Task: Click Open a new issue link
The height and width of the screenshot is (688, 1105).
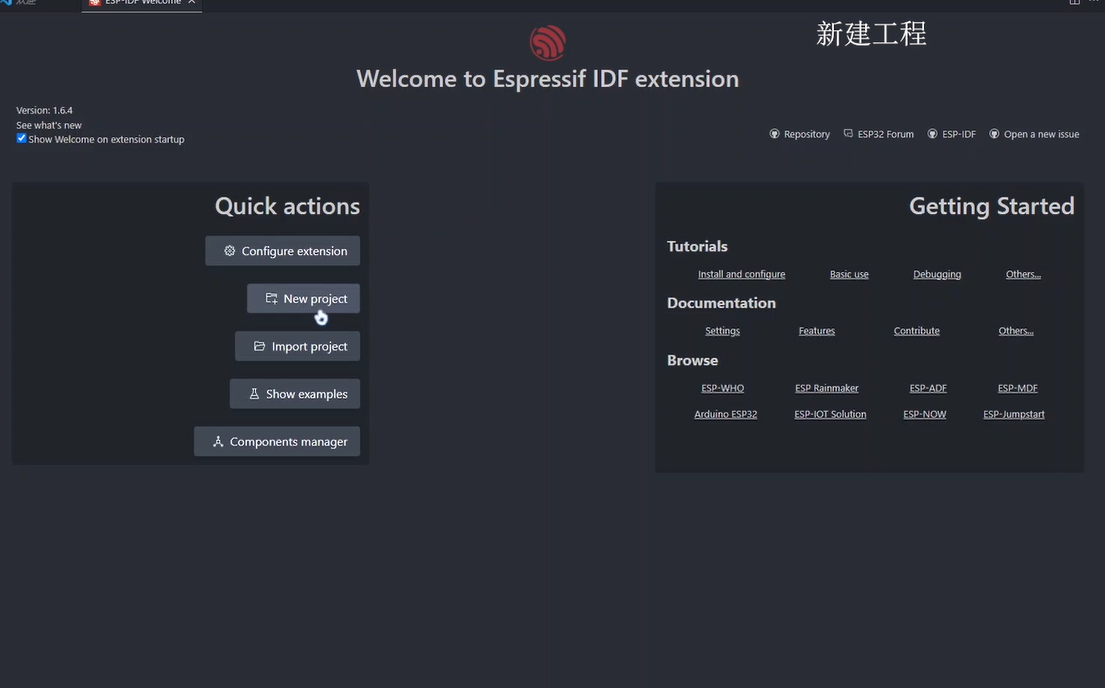Action: point(1042,134)
